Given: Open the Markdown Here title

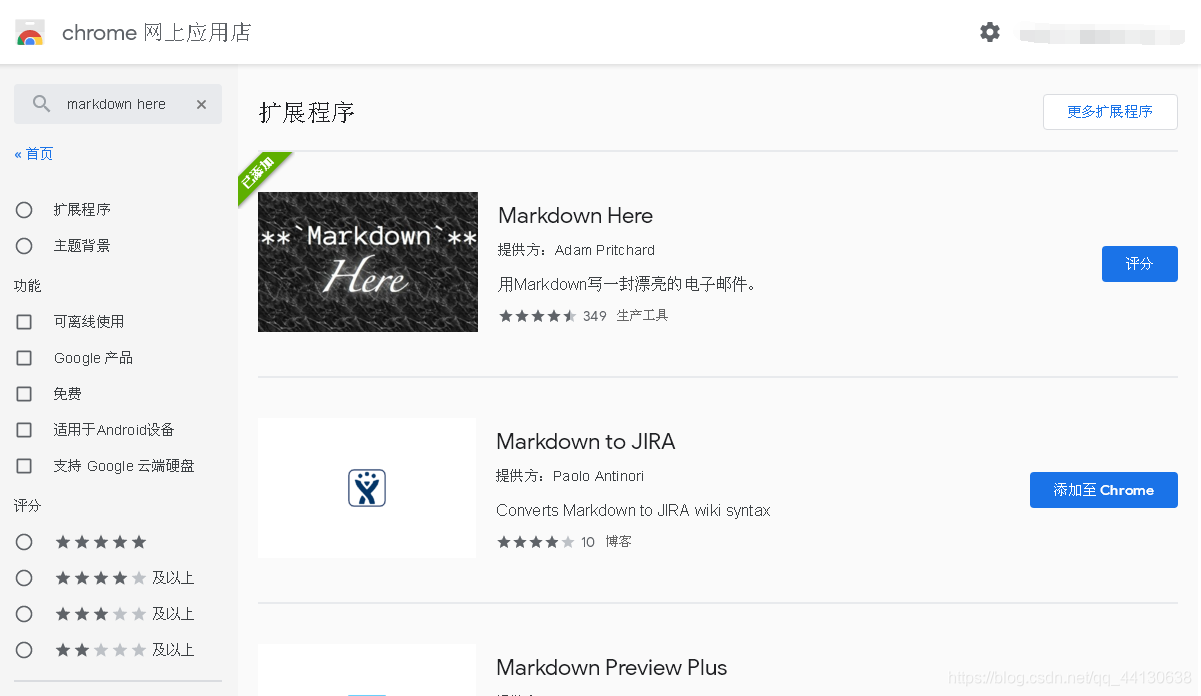Looking at the screenshot, I should pyautogui.click(x=575, y=216).
